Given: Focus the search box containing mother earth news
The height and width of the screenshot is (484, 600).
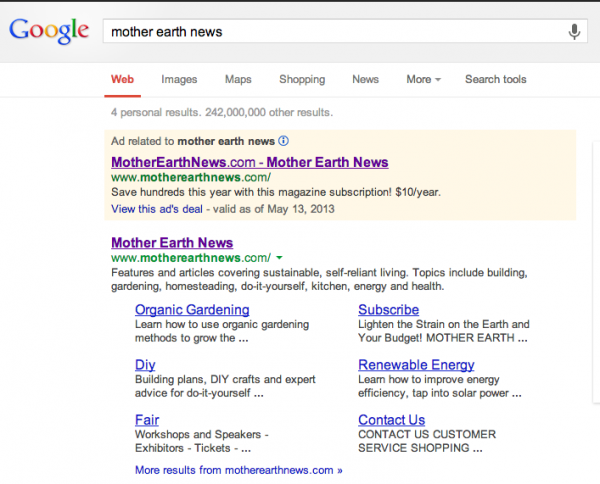Looking at the screenshot, I should click(x=345, y=31).
